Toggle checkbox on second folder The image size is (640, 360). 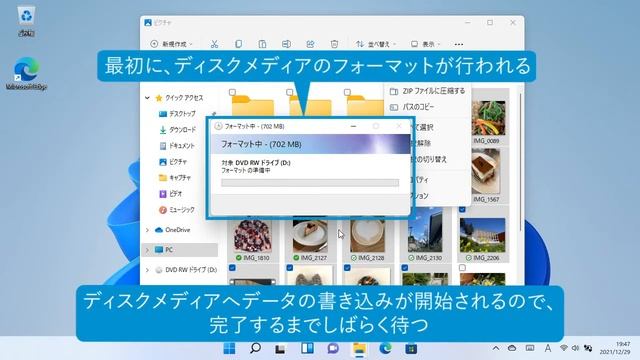tap(290, 92)
